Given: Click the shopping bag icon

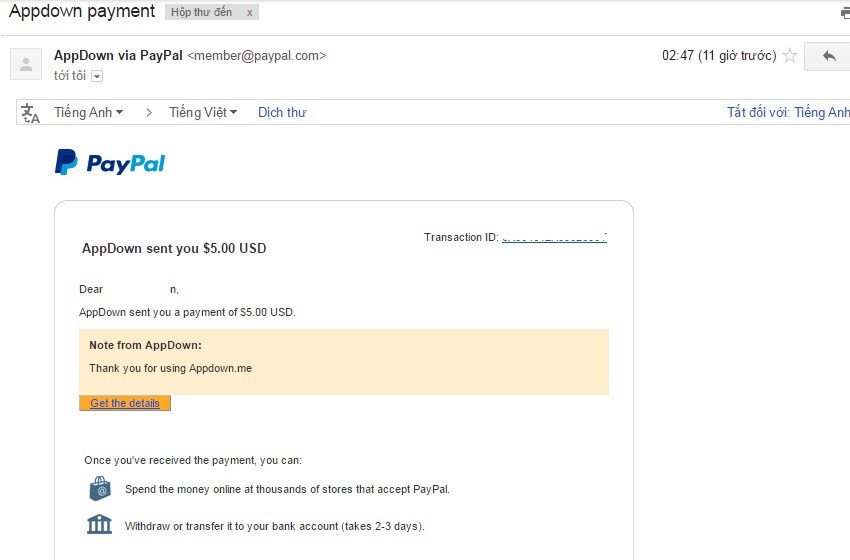Looking at the screenshot, I should (99, 489).
